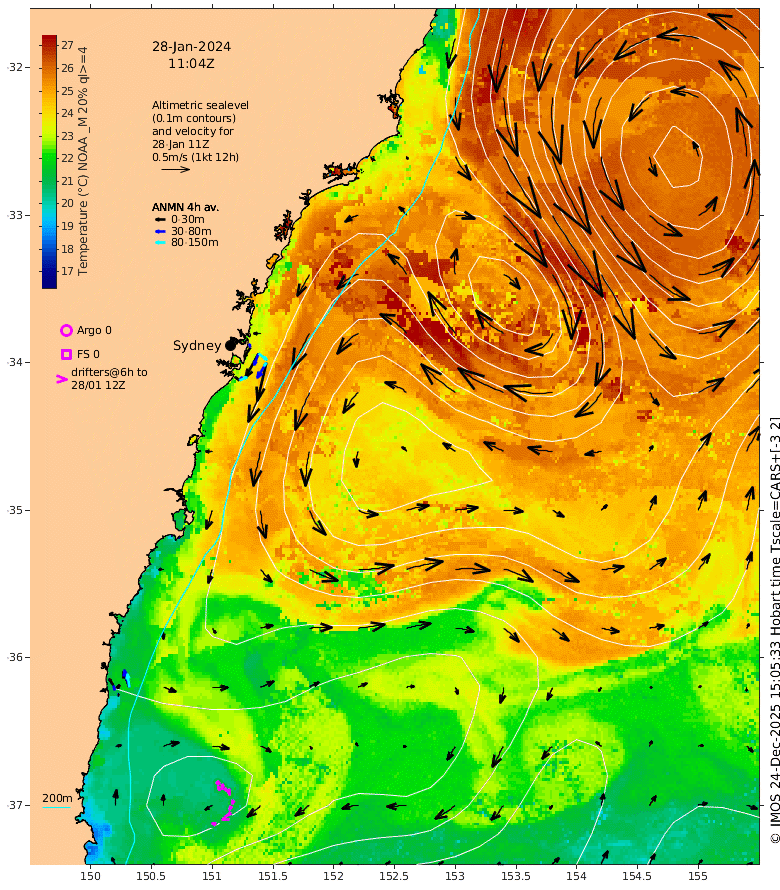
Task: Click the Sydney city label
Action: 197,346
